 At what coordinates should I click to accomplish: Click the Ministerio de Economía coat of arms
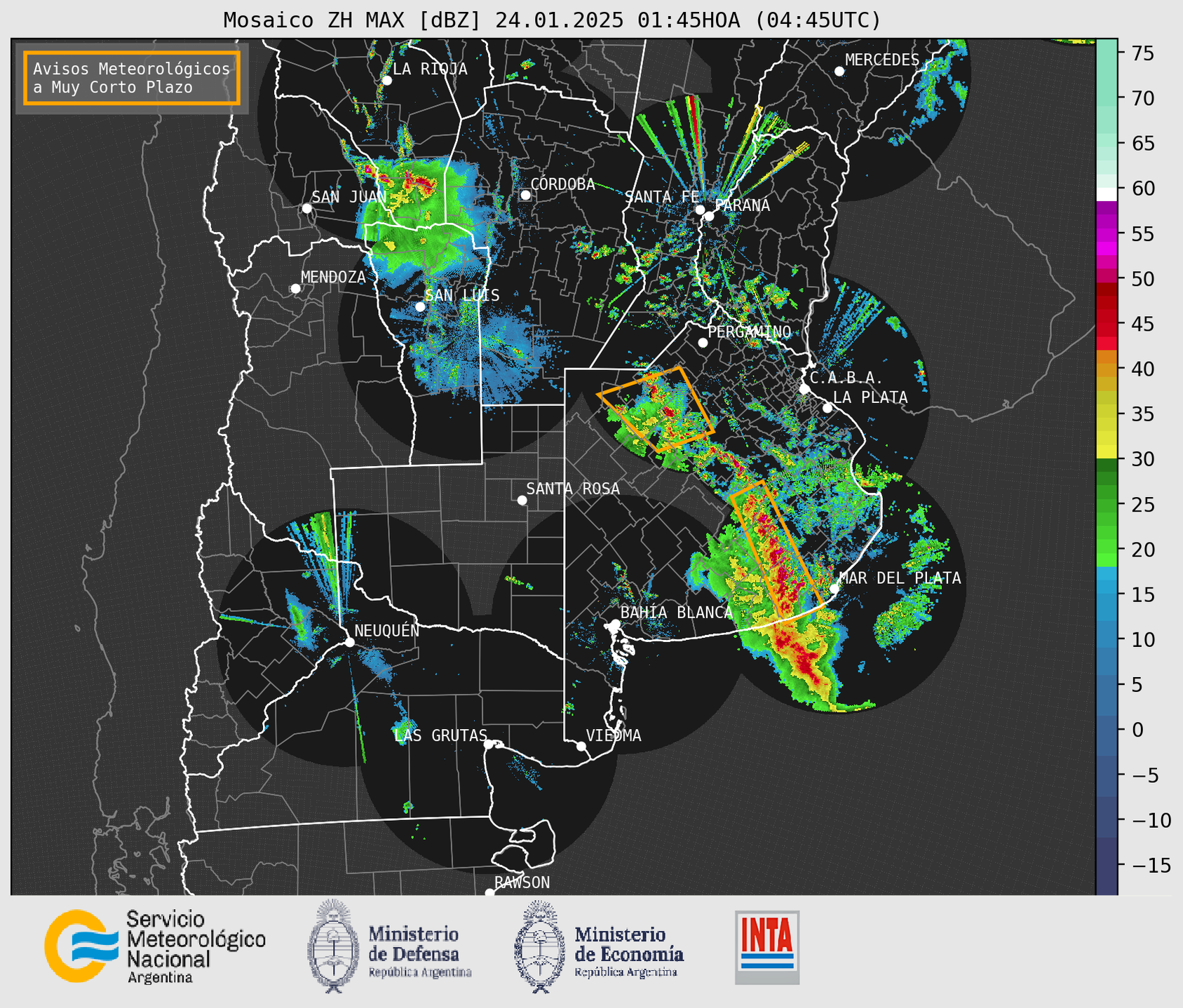[x=540, y=947]
